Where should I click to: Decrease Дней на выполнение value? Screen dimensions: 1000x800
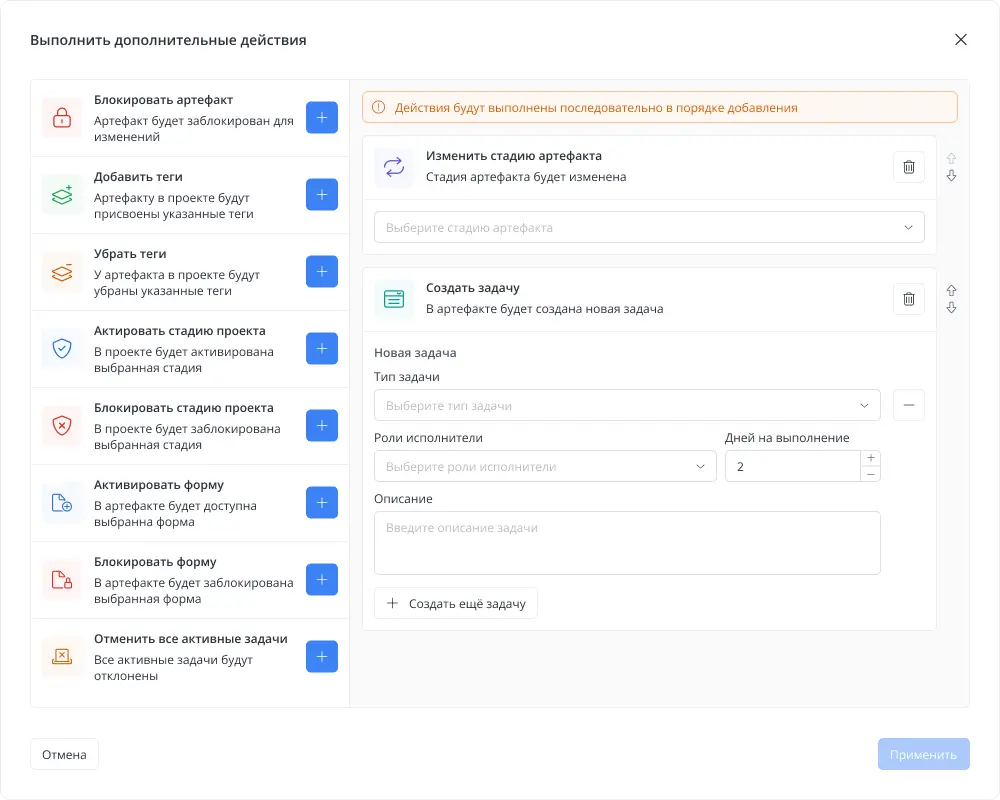[871, 474]
